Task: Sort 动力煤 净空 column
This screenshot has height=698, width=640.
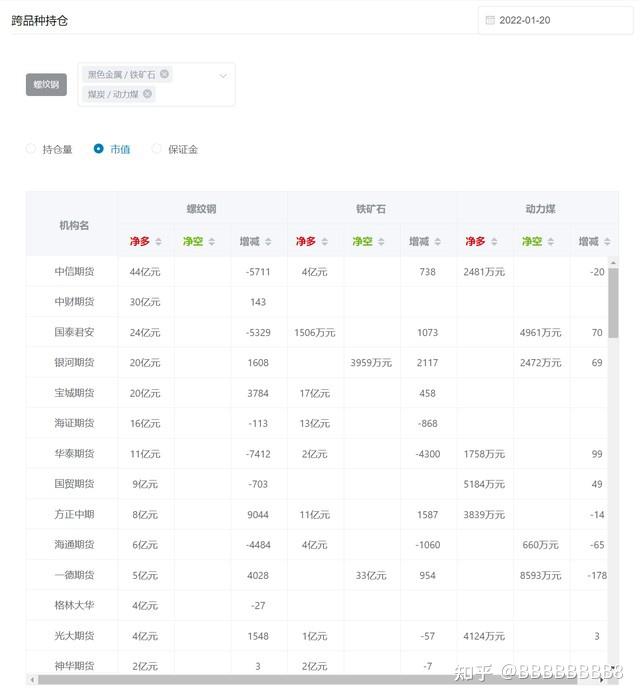Action: coord(553,242)
